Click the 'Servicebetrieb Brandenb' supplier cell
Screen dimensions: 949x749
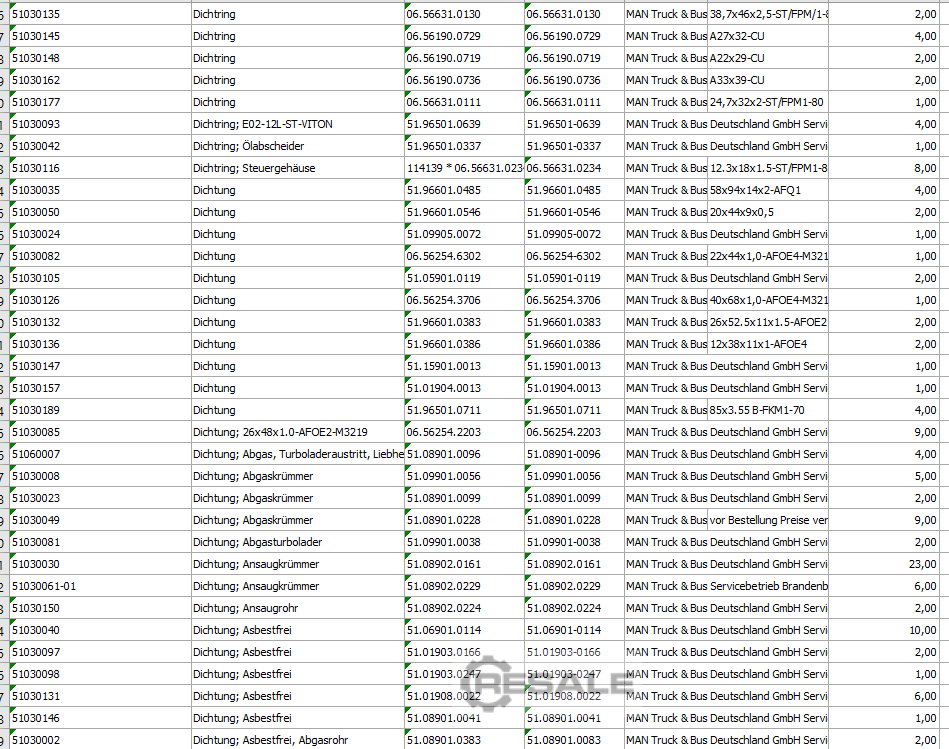(726, 586)
